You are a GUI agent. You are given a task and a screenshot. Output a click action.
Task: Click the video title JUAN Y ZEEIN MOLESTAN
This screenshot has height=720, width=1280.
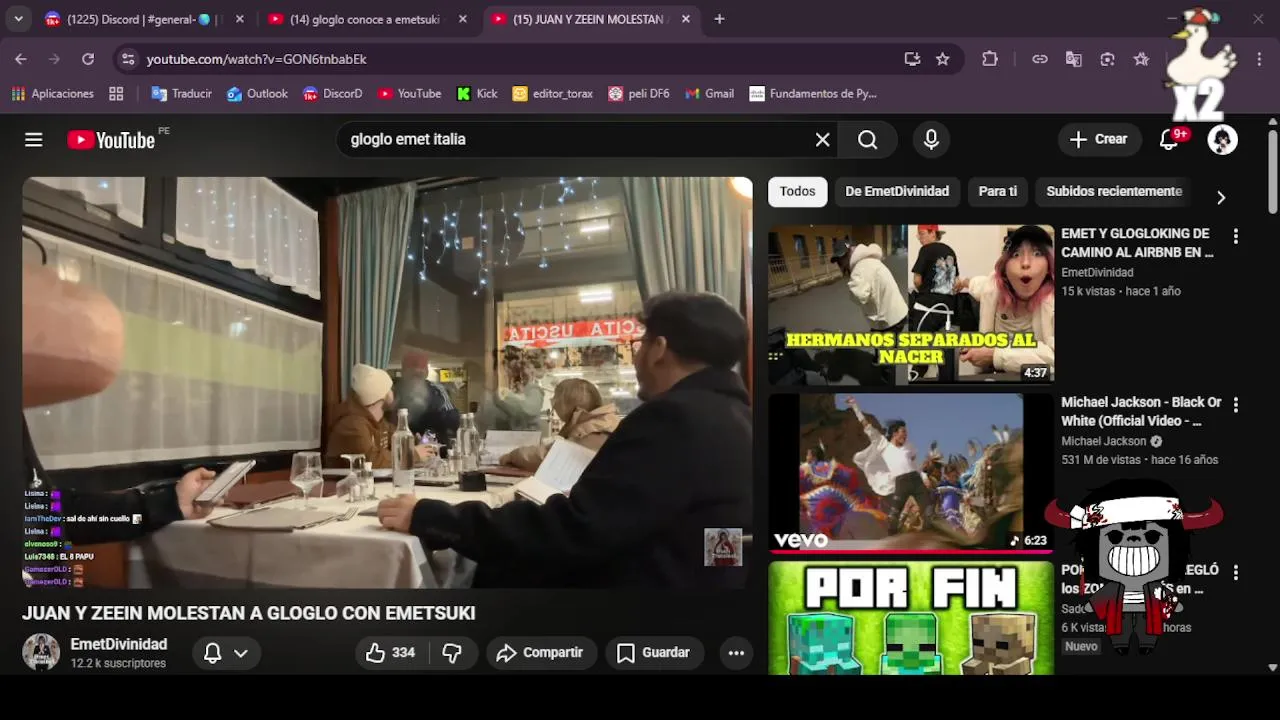[249, 613]
